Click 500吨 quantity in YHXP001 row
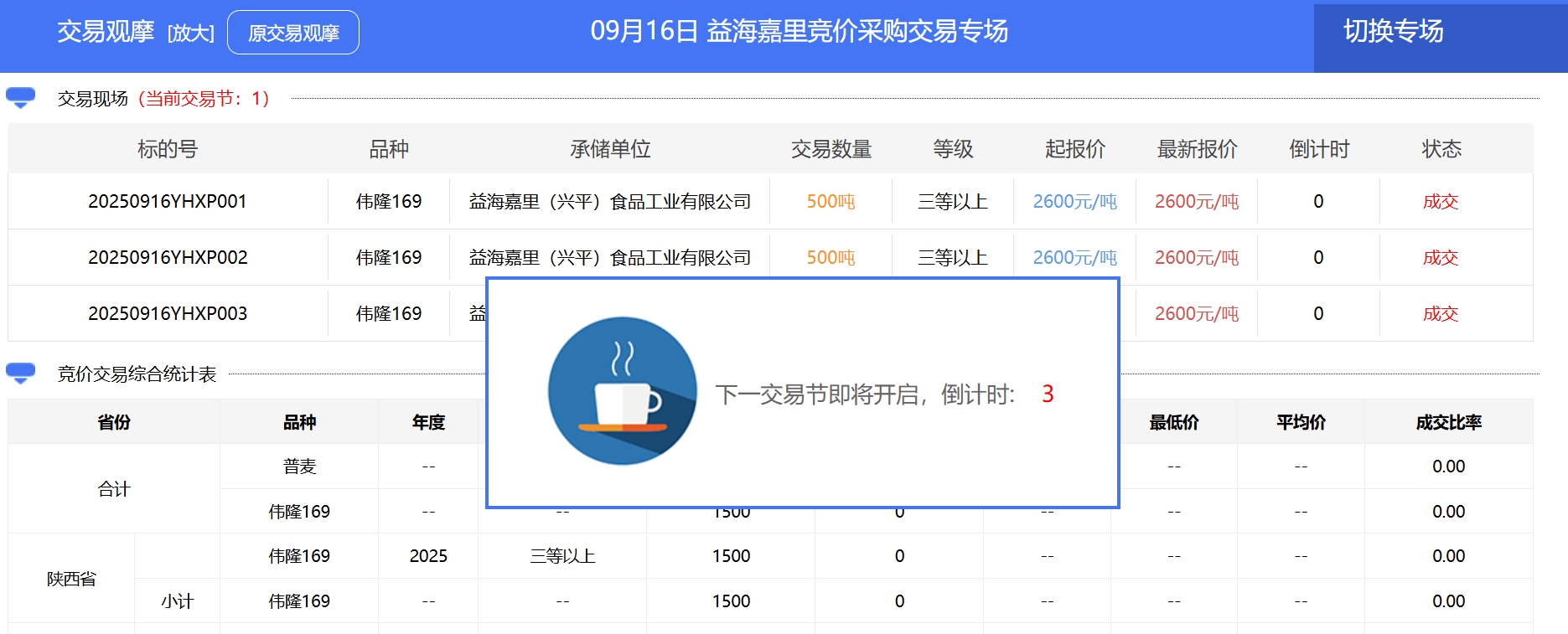 (831, 202)
